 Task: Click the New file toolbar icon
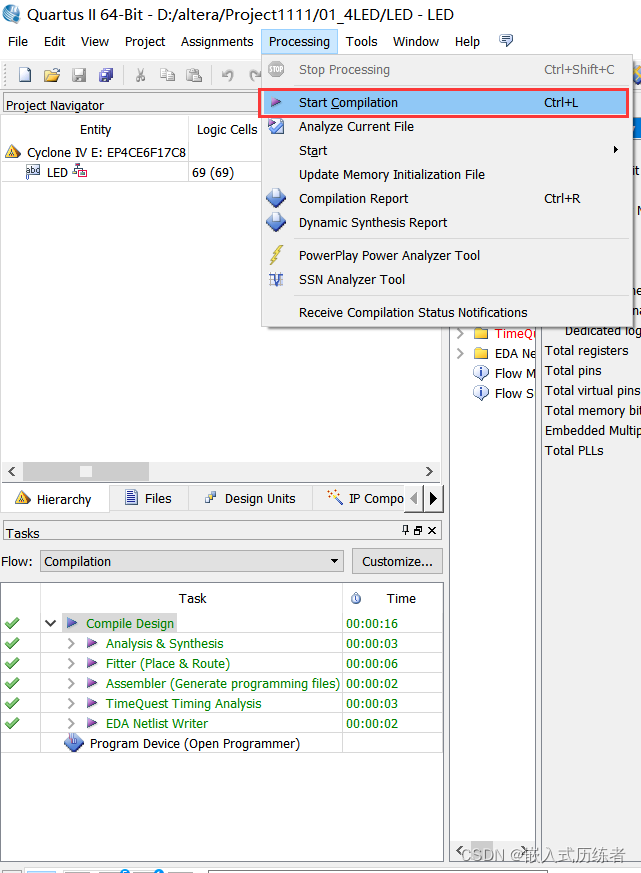[x=25, y=75]
